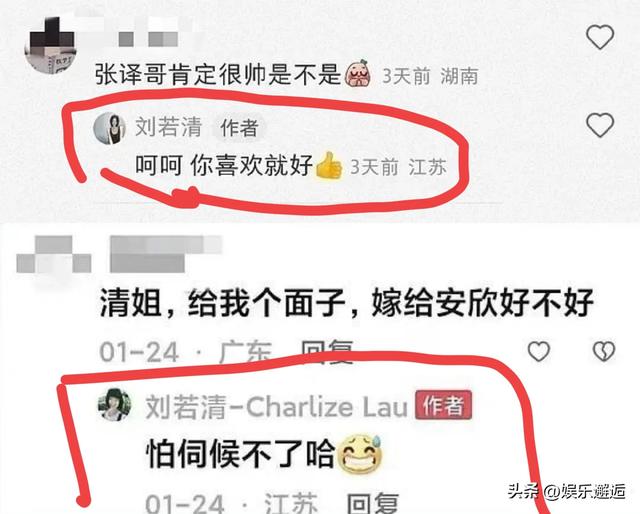Open blurred avatar of top commenter
Viewport: 640px width, 514px height.
click(51, 45)
